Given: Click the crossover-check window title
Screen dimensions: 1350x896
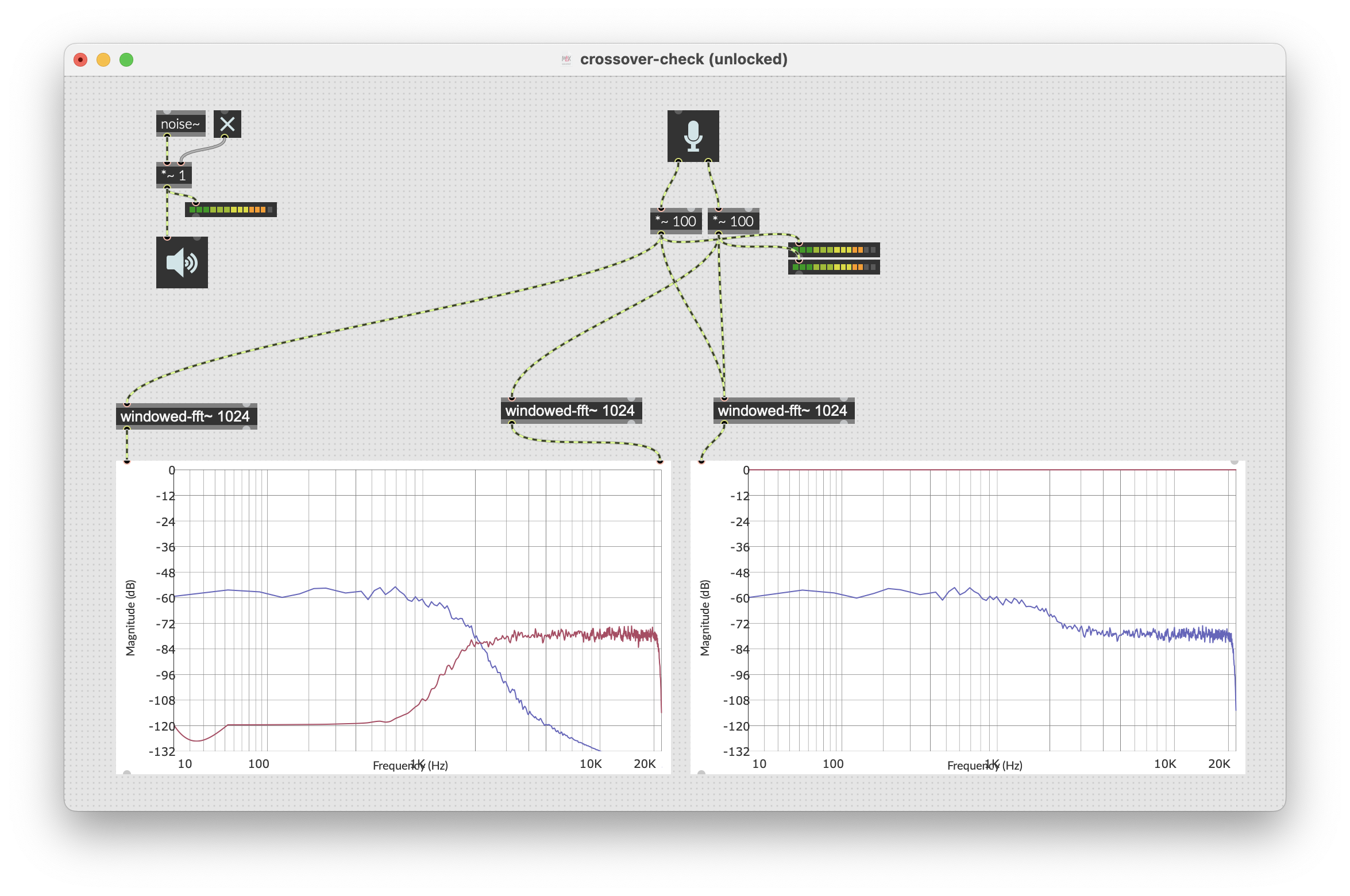Looking at the screenshot, I should pos(683,59).
